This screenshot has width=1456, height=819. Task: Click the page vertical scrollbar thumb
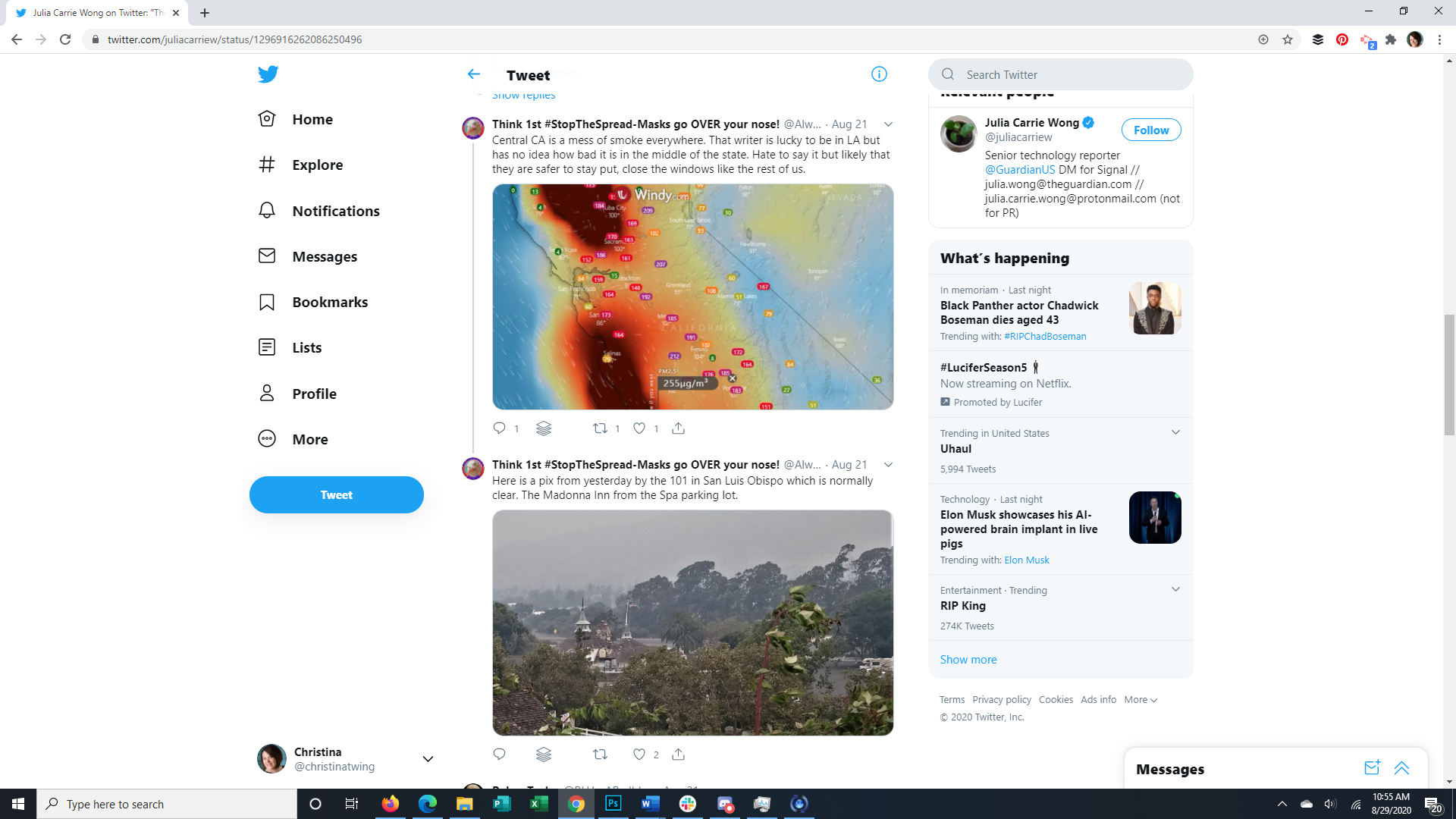[x=1449, y=375]
